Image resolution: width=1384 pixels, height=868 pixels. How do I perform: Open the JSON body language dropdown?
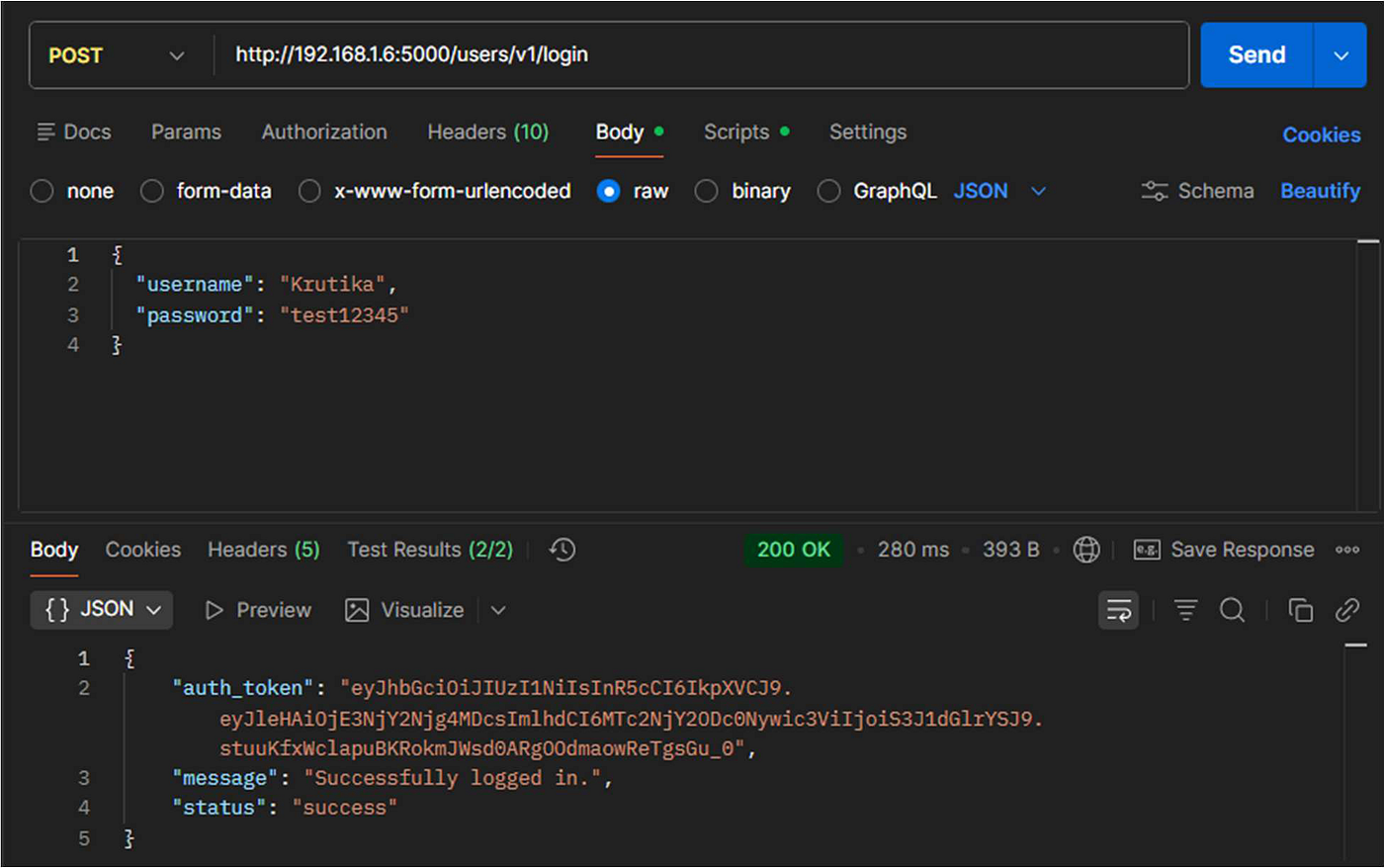(999, 191)
